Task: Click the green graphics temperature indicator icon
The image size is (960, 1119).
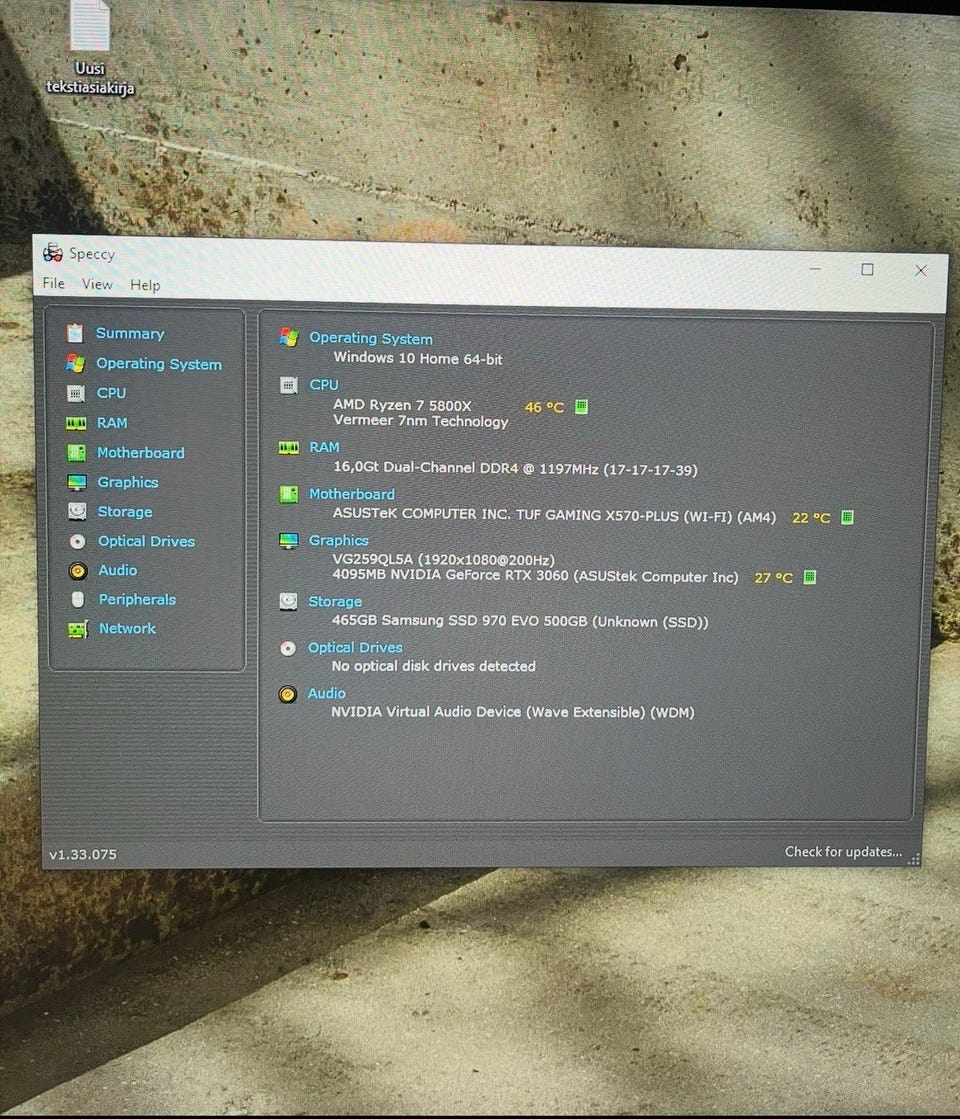Action: (809, 577)
